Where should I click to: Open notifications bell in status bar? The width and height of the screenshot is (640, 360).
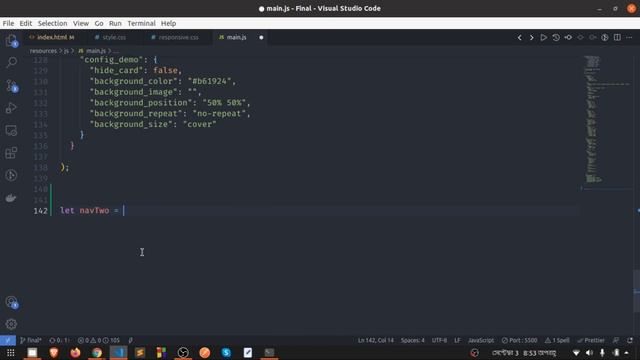[630, 340]
